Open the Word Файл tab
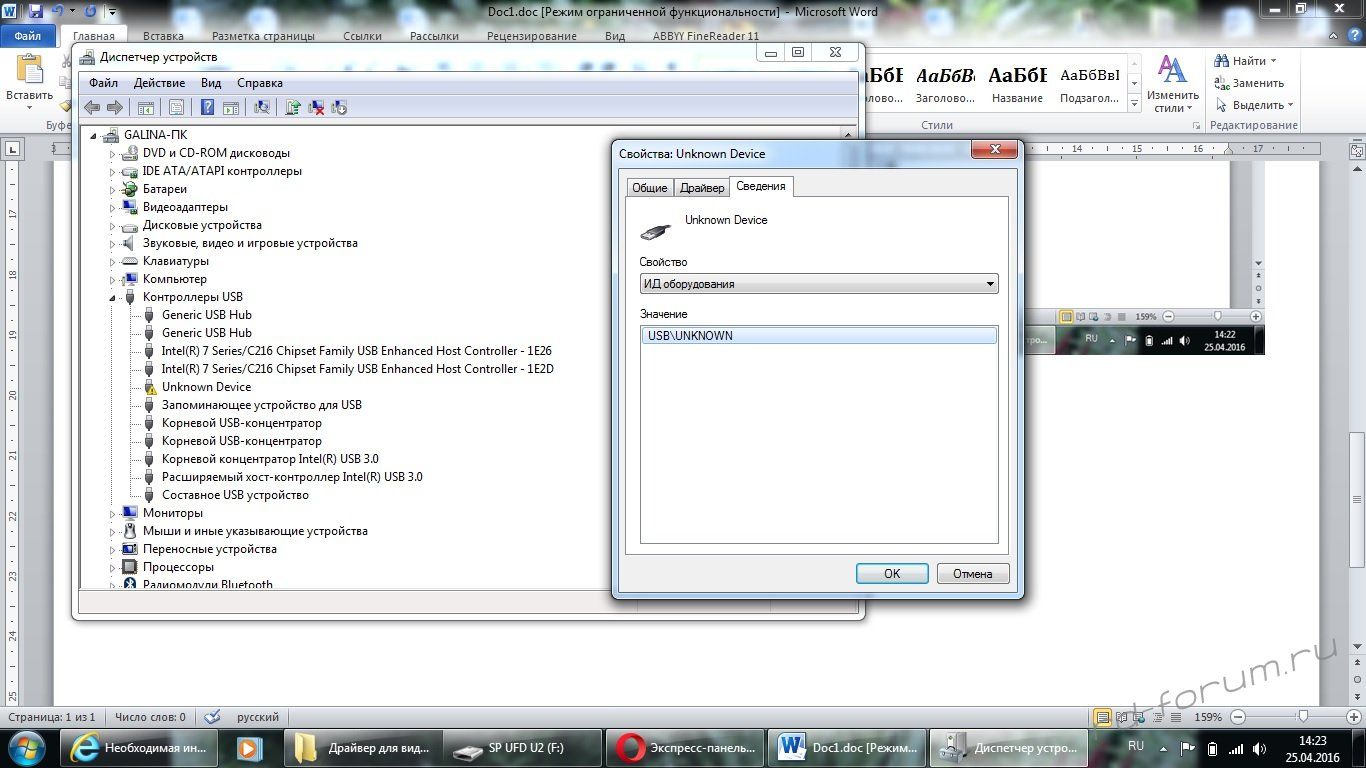1366x768 pixels. pos(28,35)
